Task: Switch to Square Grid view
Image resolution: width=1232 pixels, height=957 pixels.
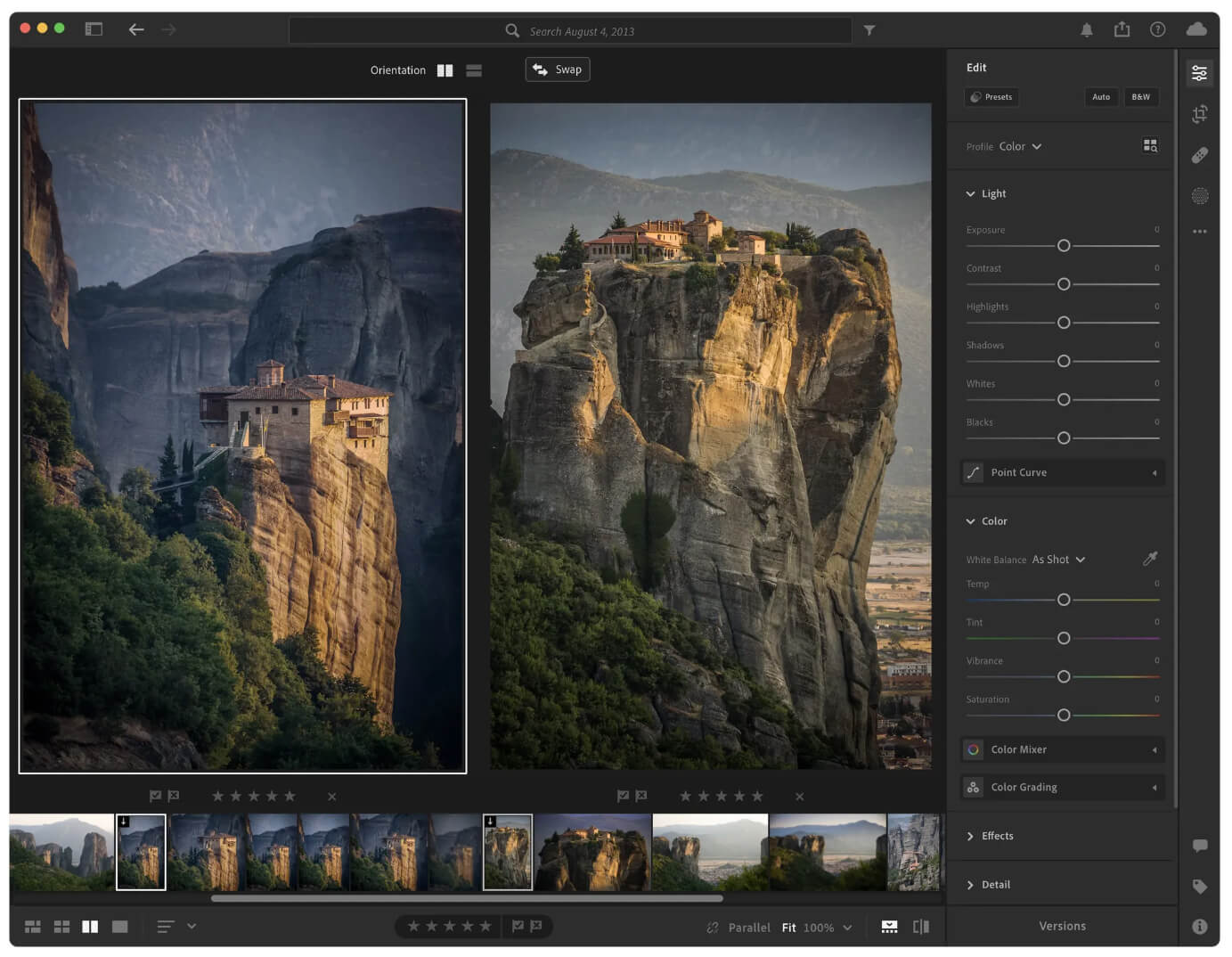Action: [61, 927]
